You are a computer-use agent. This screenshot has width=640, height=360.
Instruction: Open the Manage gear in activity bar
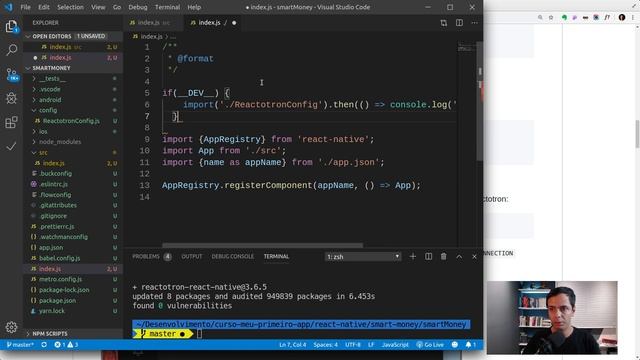11,327
